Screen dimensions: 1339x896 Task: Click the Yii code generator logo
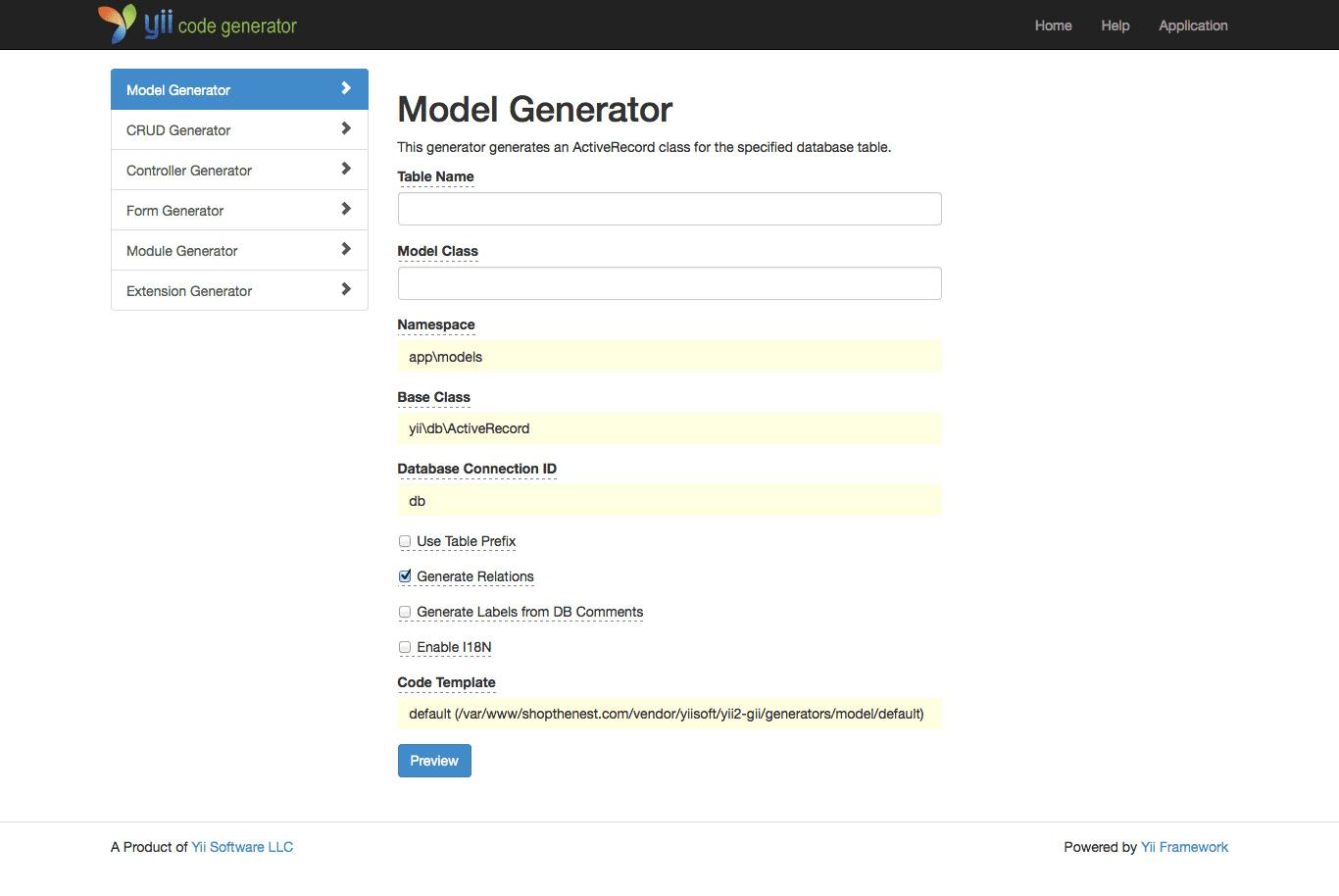coord(198,25)
